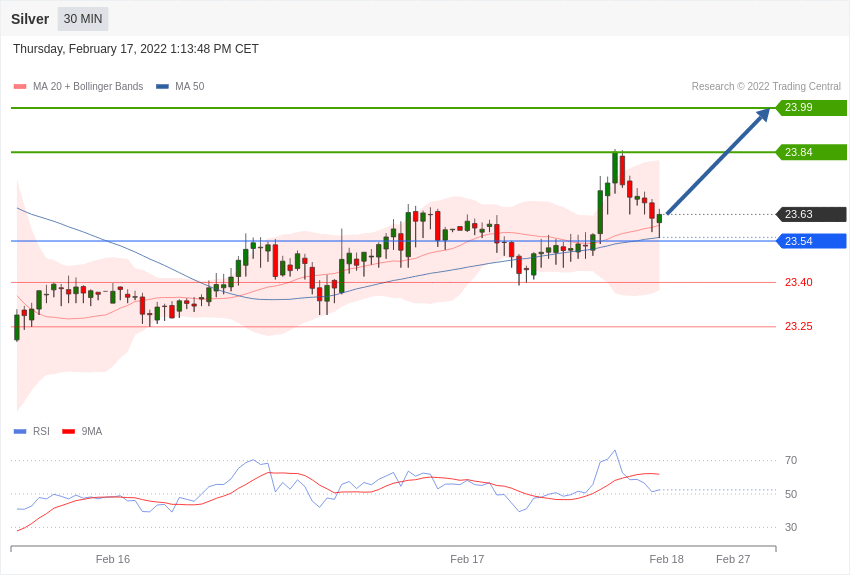
Task: Click the '9MA' legend label
Action: point(92,431)
